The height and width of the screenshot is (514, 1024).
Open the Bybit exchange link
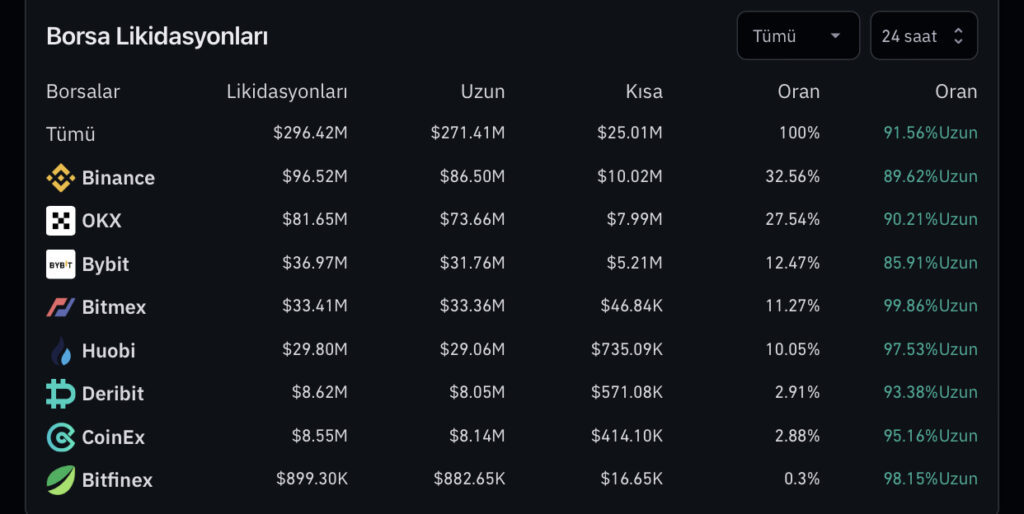(105, 264)
